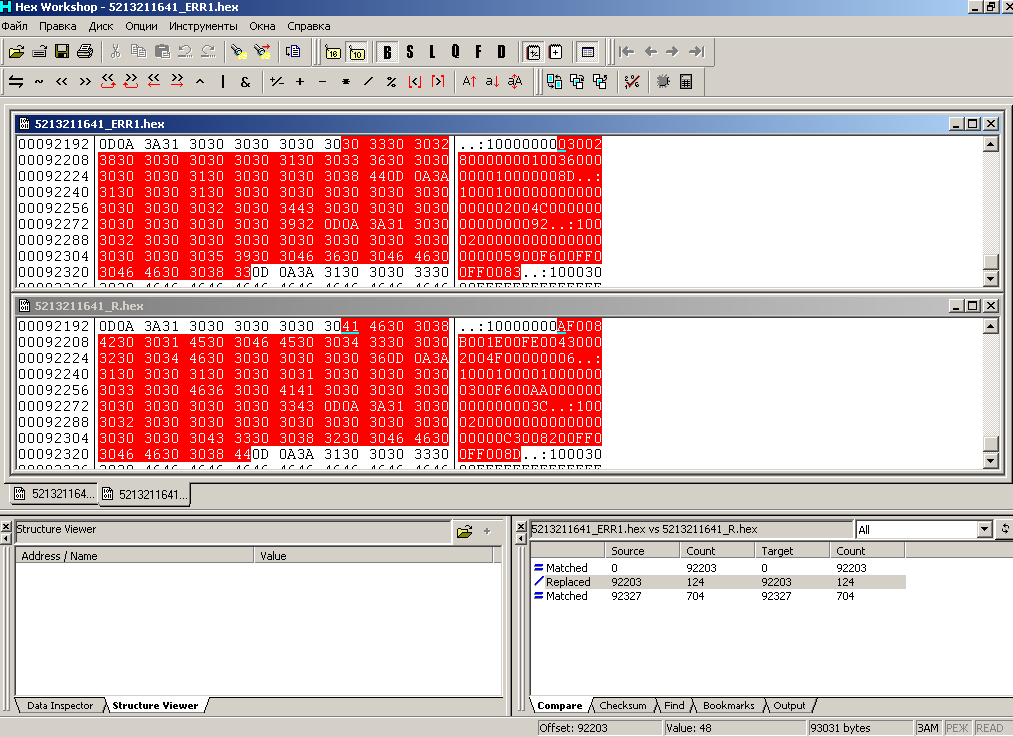Toggle long (L) data grouping
The height and width of the screenshot is (737, 1013).
coord(432,52)
